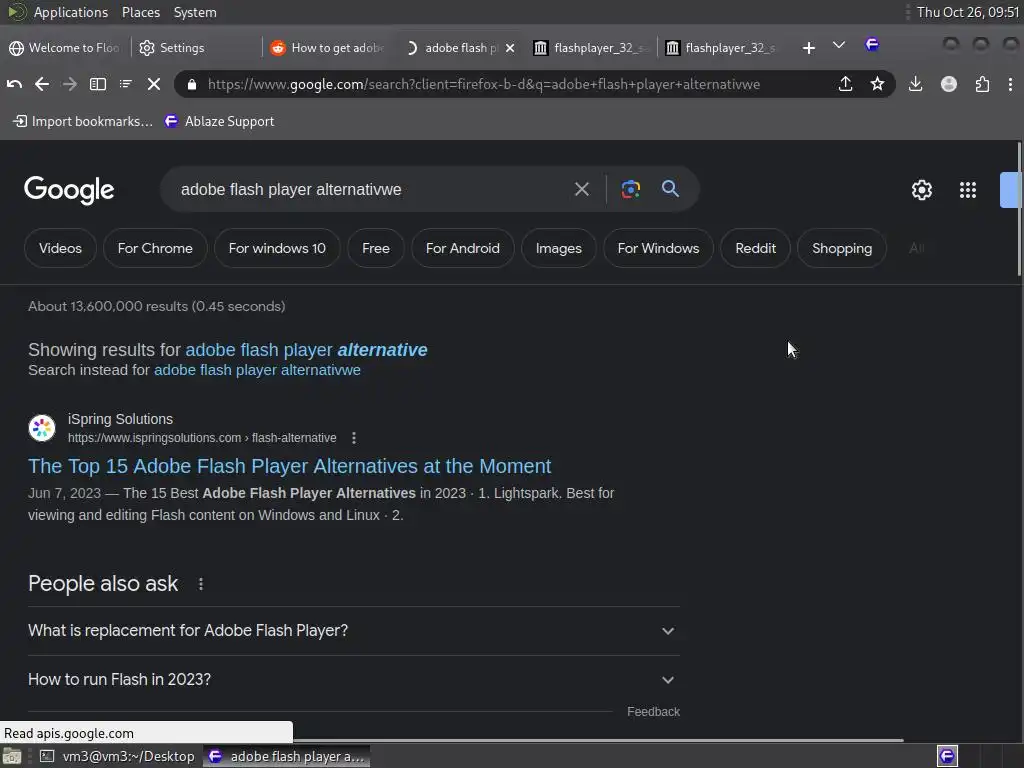Click the browser address bar URL
The image size is (1024, 768).
point(483,84)
